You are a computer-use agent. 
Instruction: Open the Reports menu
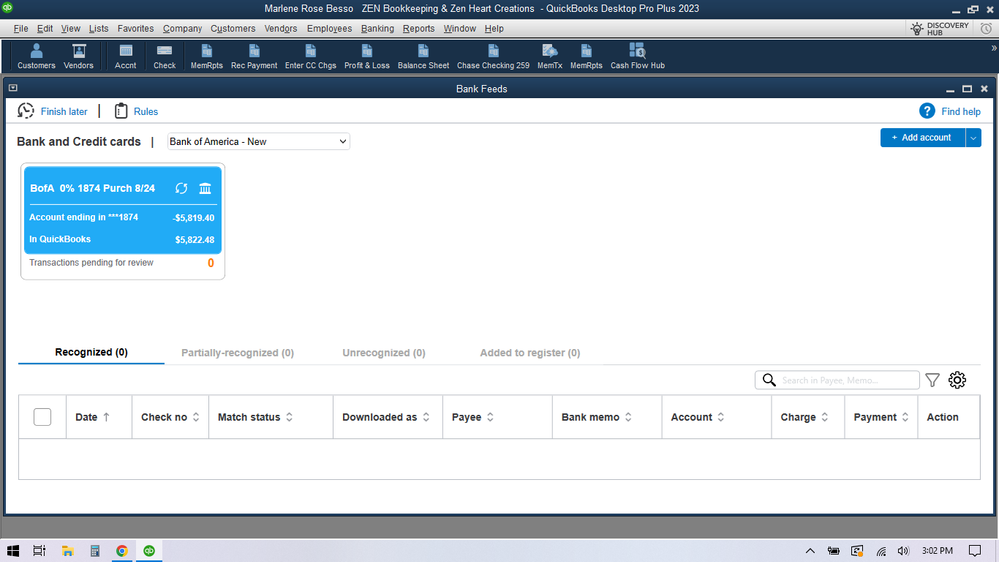click(x=418, y=29)
